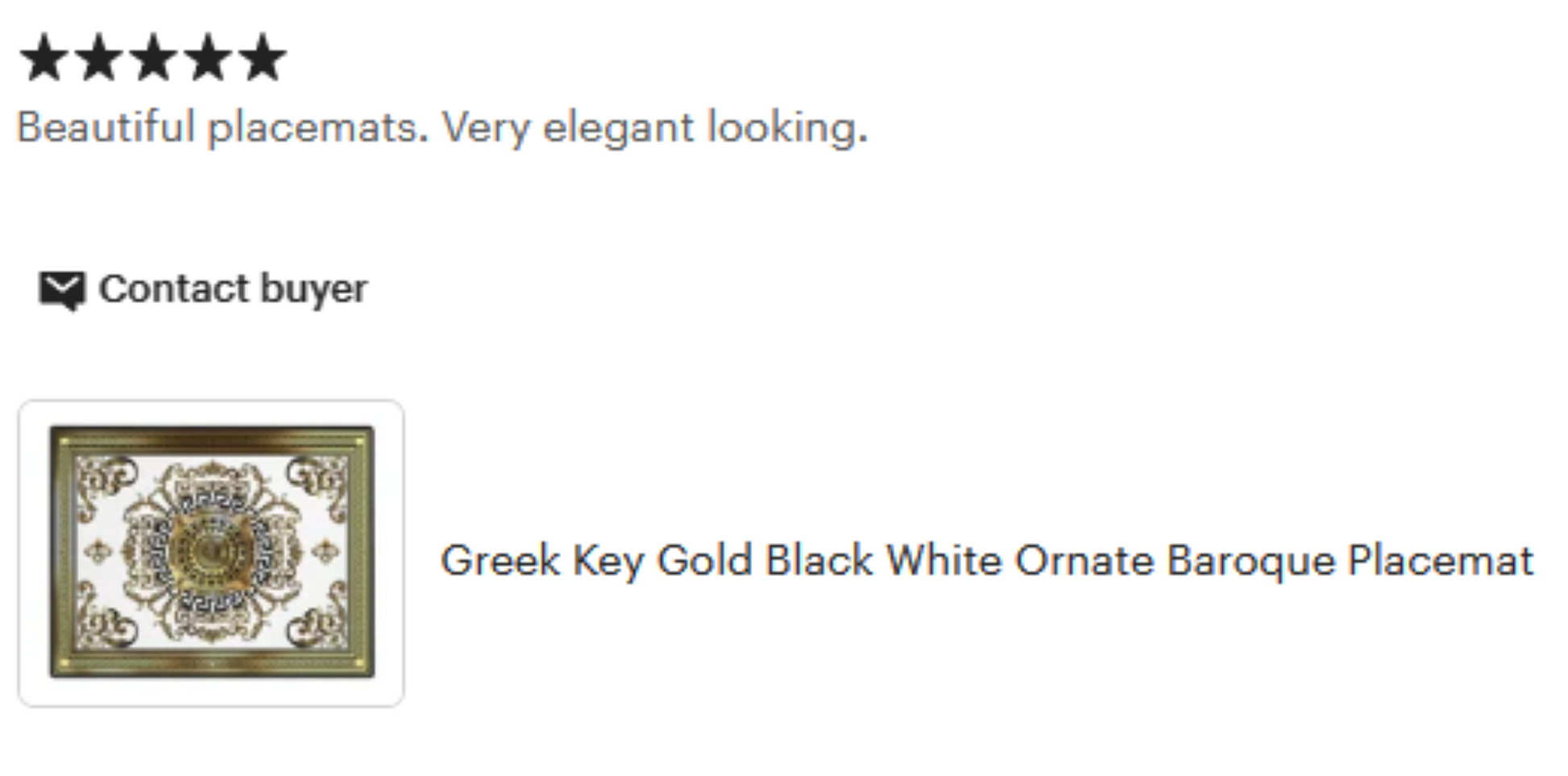This screenshot has width=1568, height=776.
Task: Click the word 'Placemat' in the listing title
Action: click(1440, 560)
